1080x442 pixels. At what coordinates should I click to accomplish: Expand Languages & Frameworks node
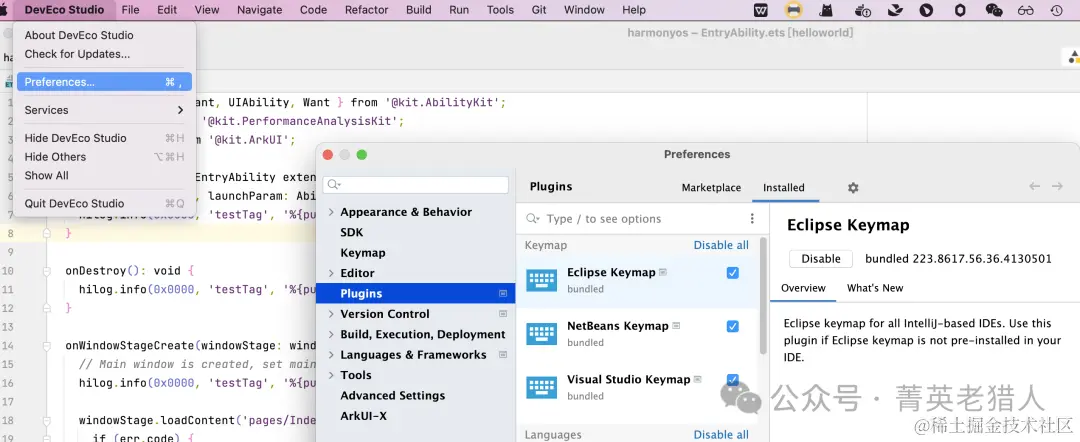331,355
